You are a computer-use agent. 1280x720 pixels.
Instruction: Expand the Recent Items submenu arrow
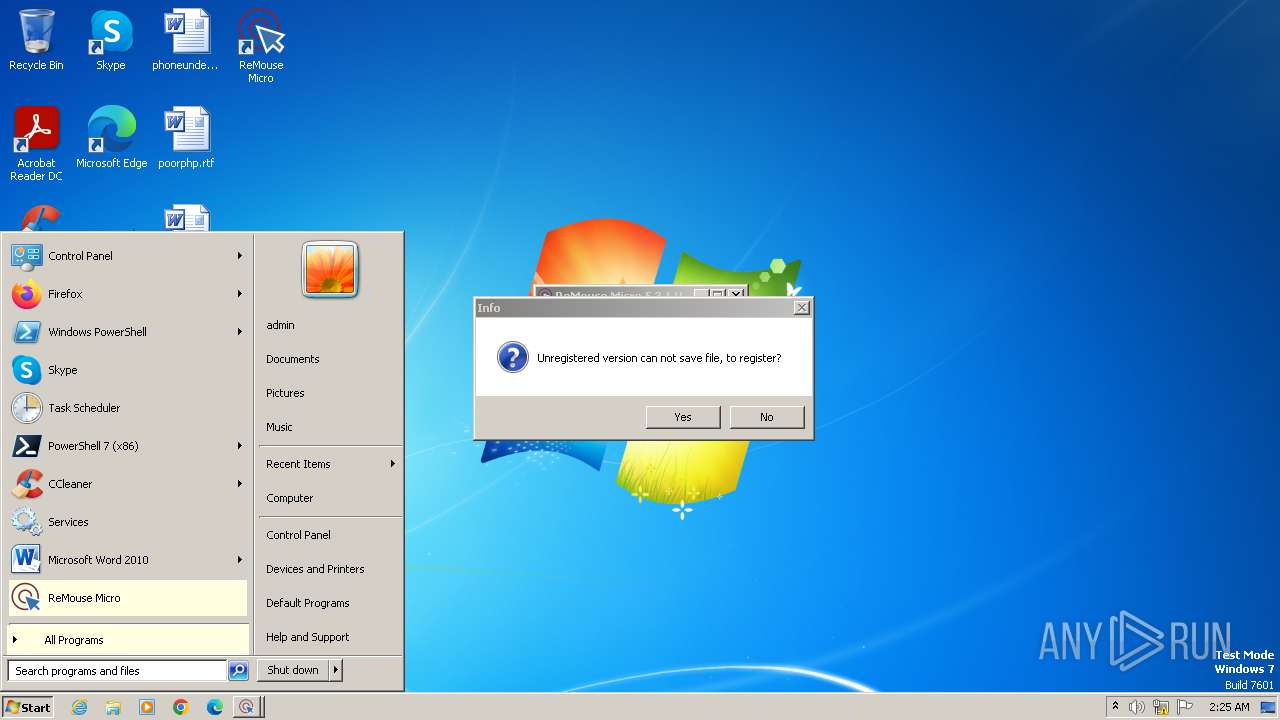pyautogui.click(x=393, y=464)
